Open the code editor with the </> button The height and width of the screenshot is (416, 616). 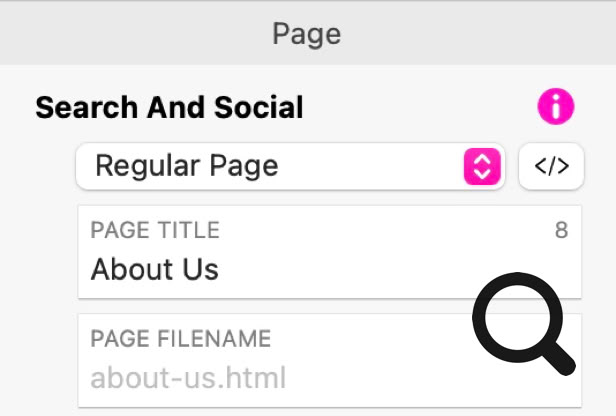[x=551, y=166]
